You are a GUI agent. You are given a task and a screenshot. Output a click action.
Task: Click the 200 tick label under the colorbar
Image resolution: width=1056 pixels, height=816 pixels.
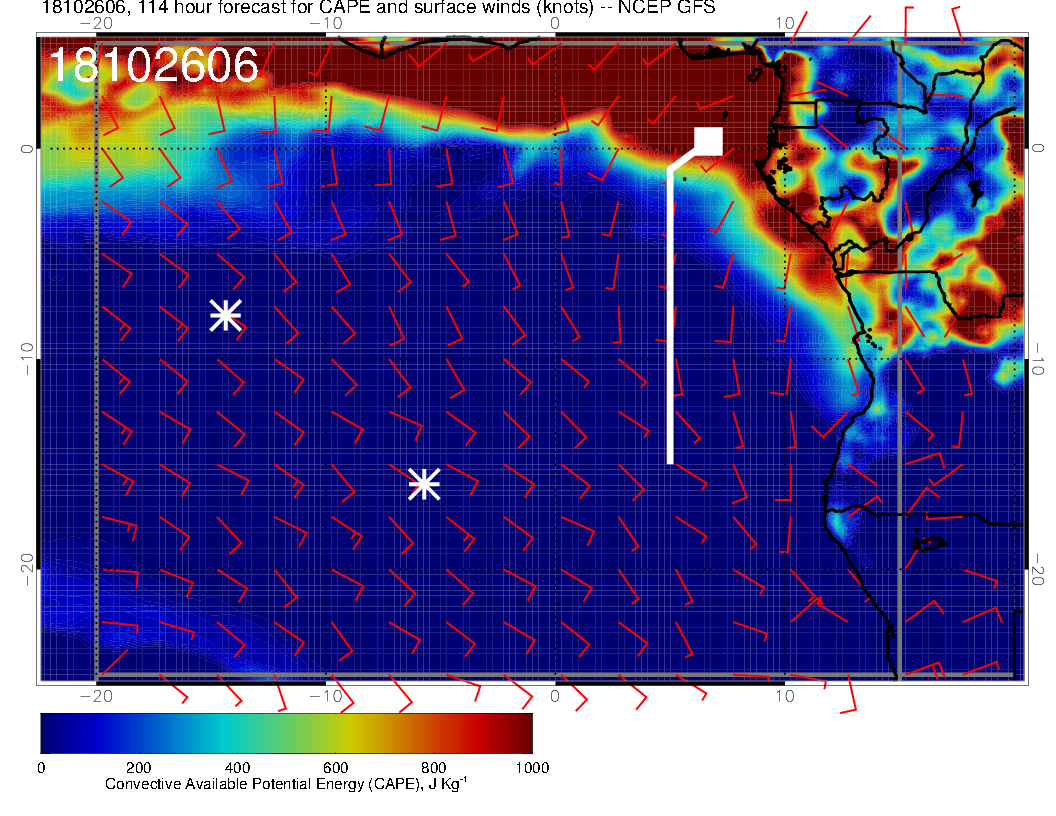(139, 767)
